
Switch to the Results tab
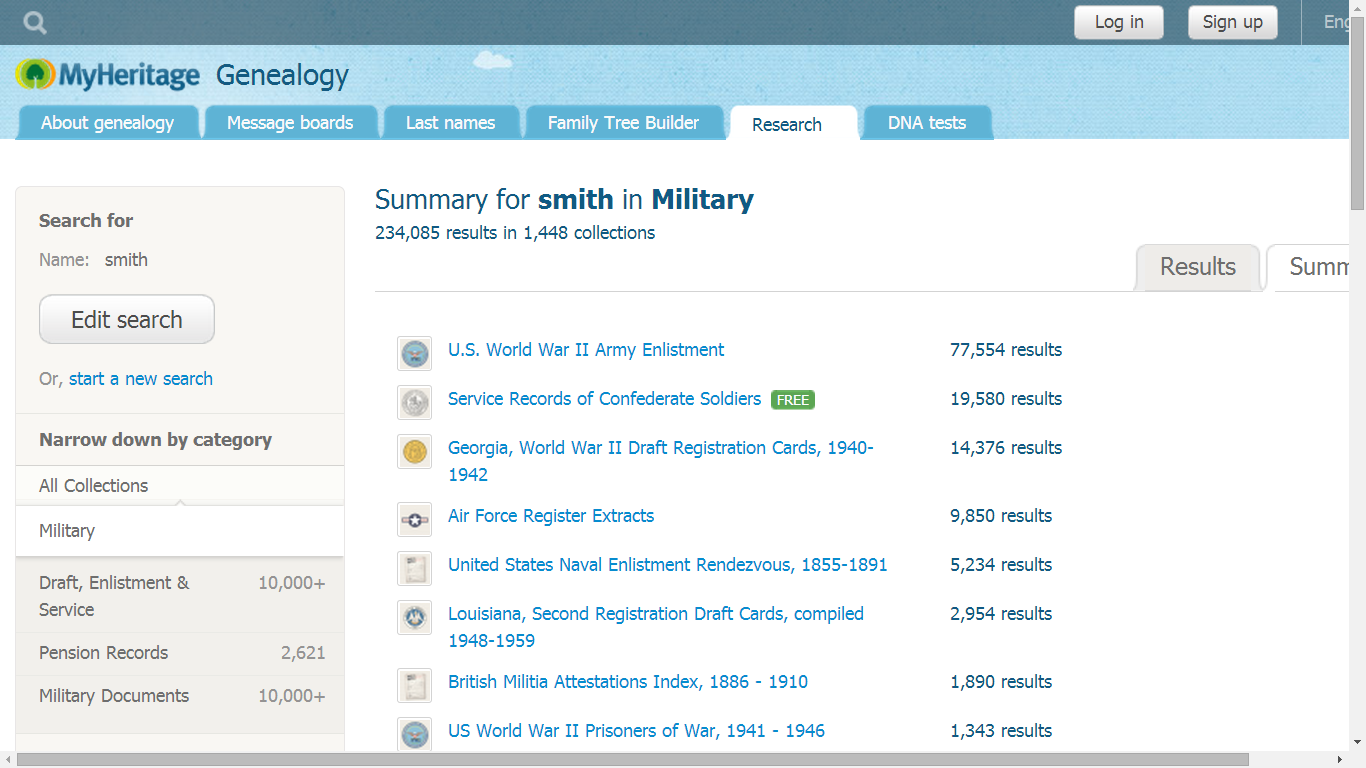click(x=1198, y=267)
